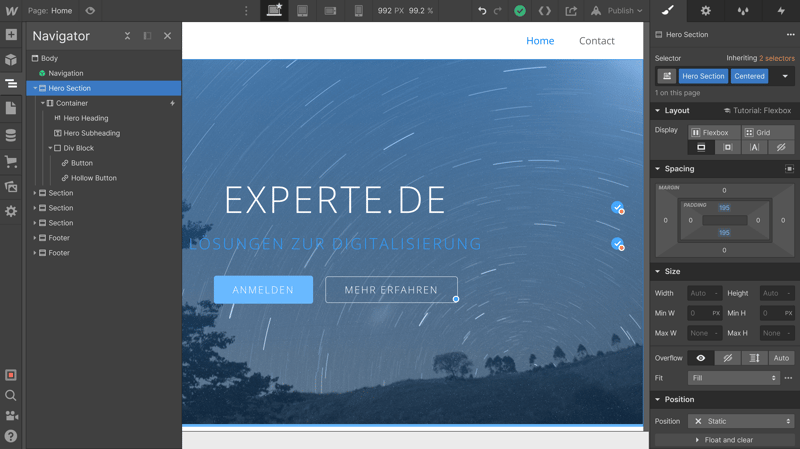This screenshot has width=800, height=449.
Task: Open the Symbols cube panel
Action: tap(11, 59)
